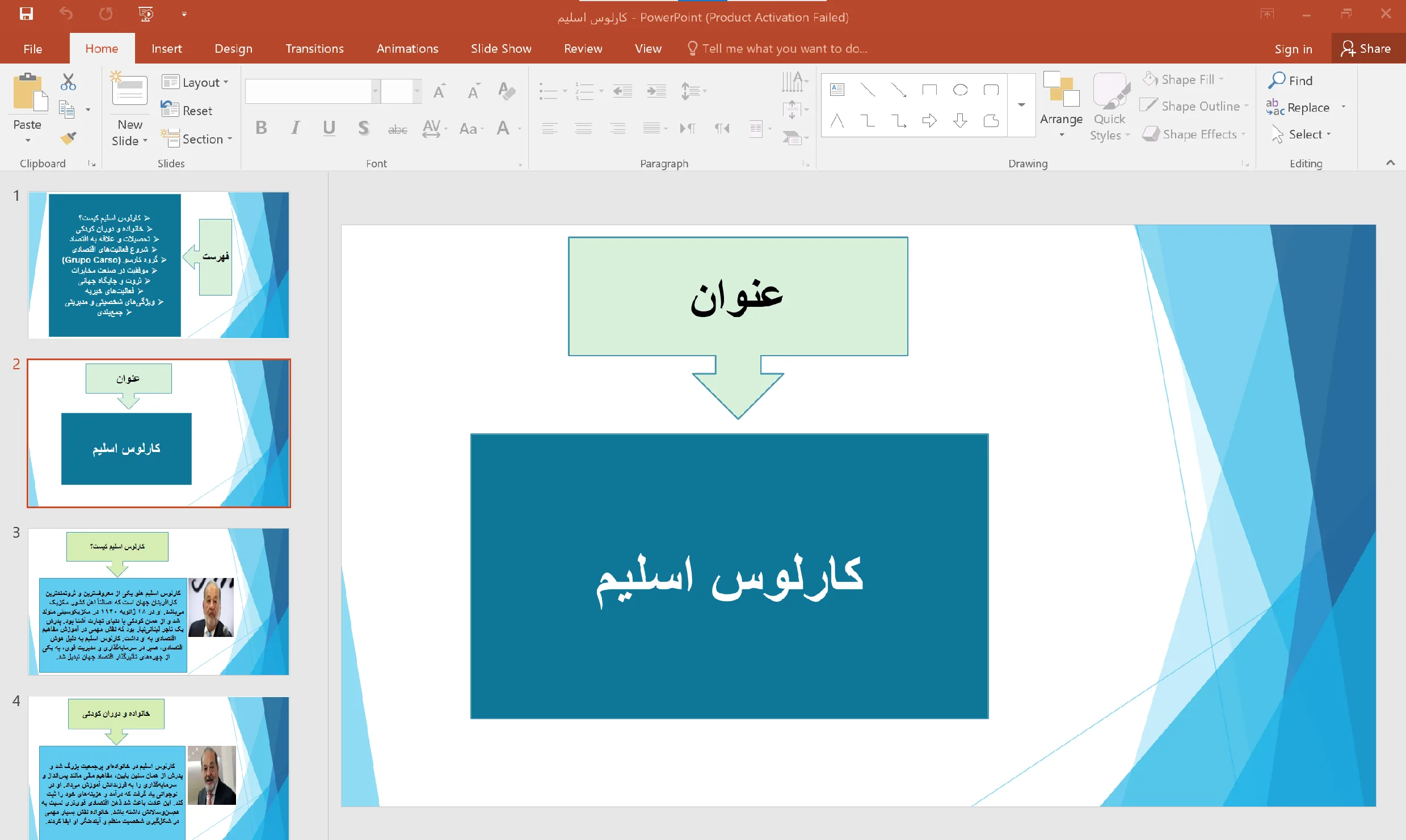
Task: Clear all formatting
Action: [507, 91]
